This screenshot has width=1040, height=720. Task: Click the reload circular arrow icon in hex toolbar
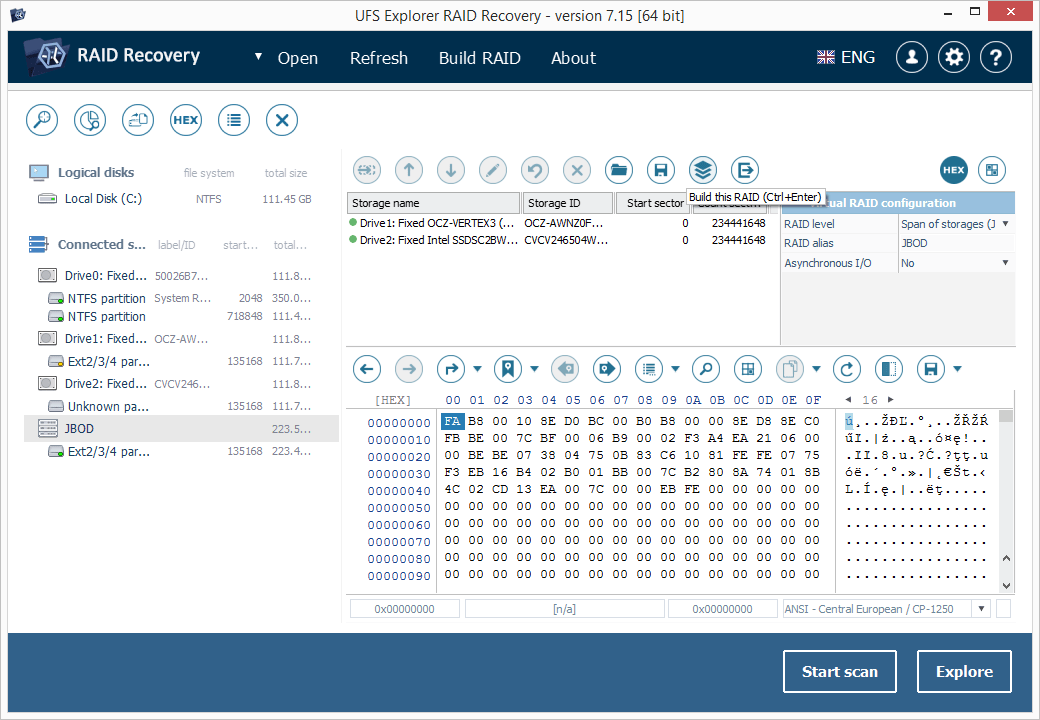coord(847,369)
